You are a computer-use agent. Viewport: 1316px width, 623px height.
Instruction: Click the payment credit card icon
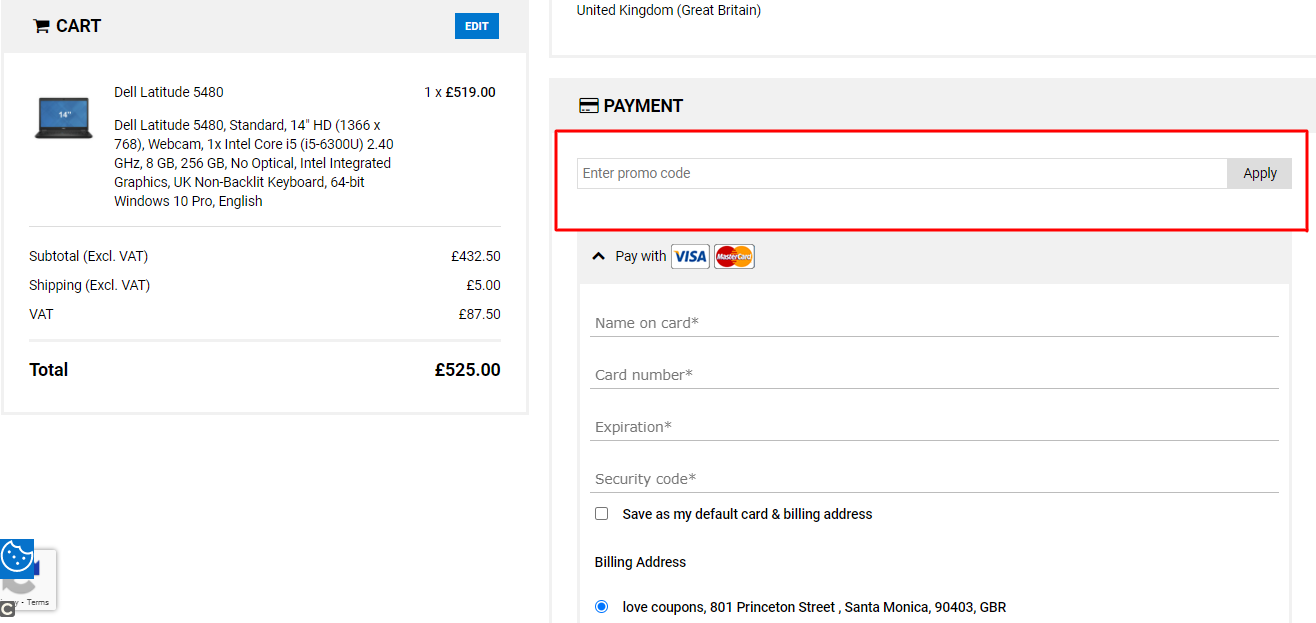point(589,106)
